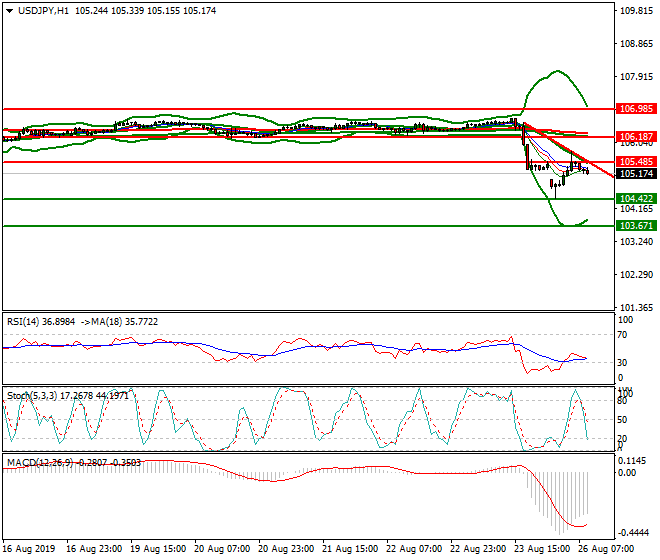
Task: Click the 106.187 red price level label
Action: tap(636, 136)
